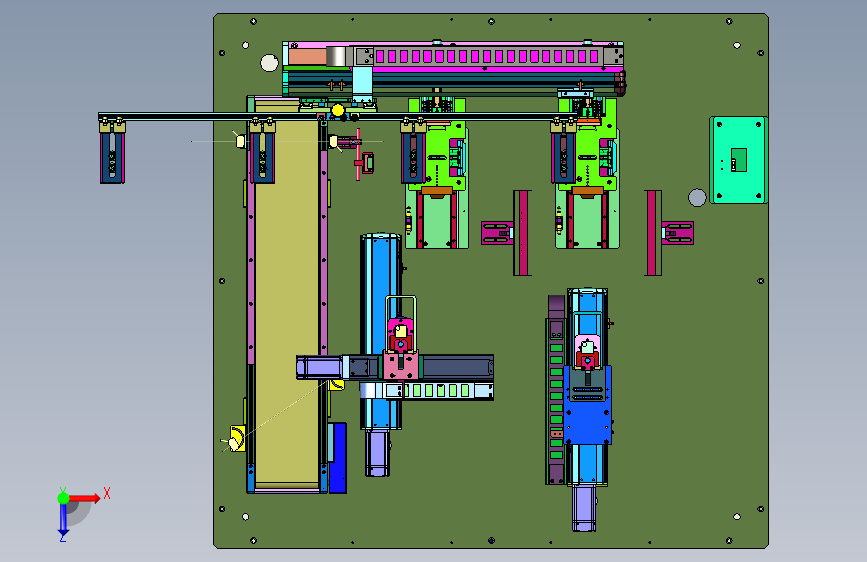The width and height of the screenshot is (867, 562).
Task: Select the teal control box on the base plate
Action: tap(739, 160)
